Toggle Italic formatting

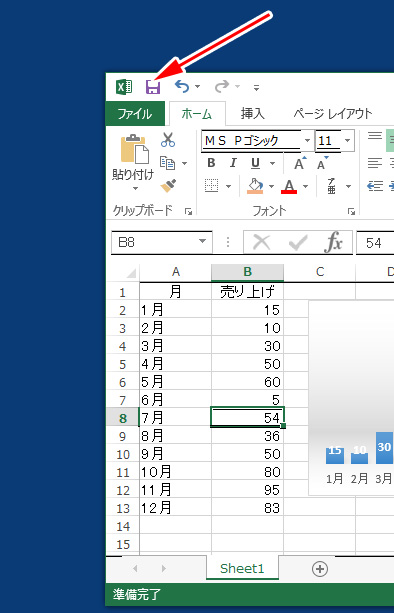tap(233, 163)
